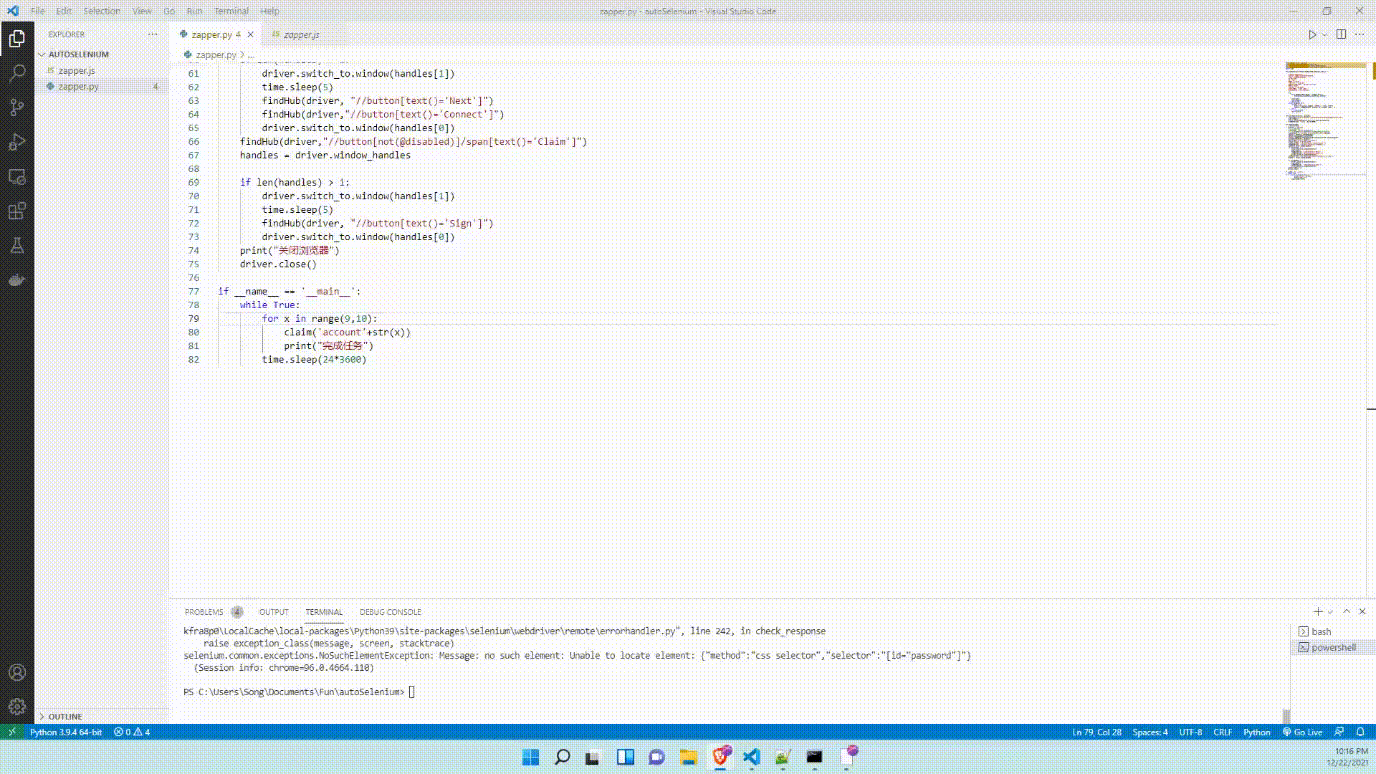Click the Explorer more actions ellipsis
The image size is (1376, 774).
153,34
